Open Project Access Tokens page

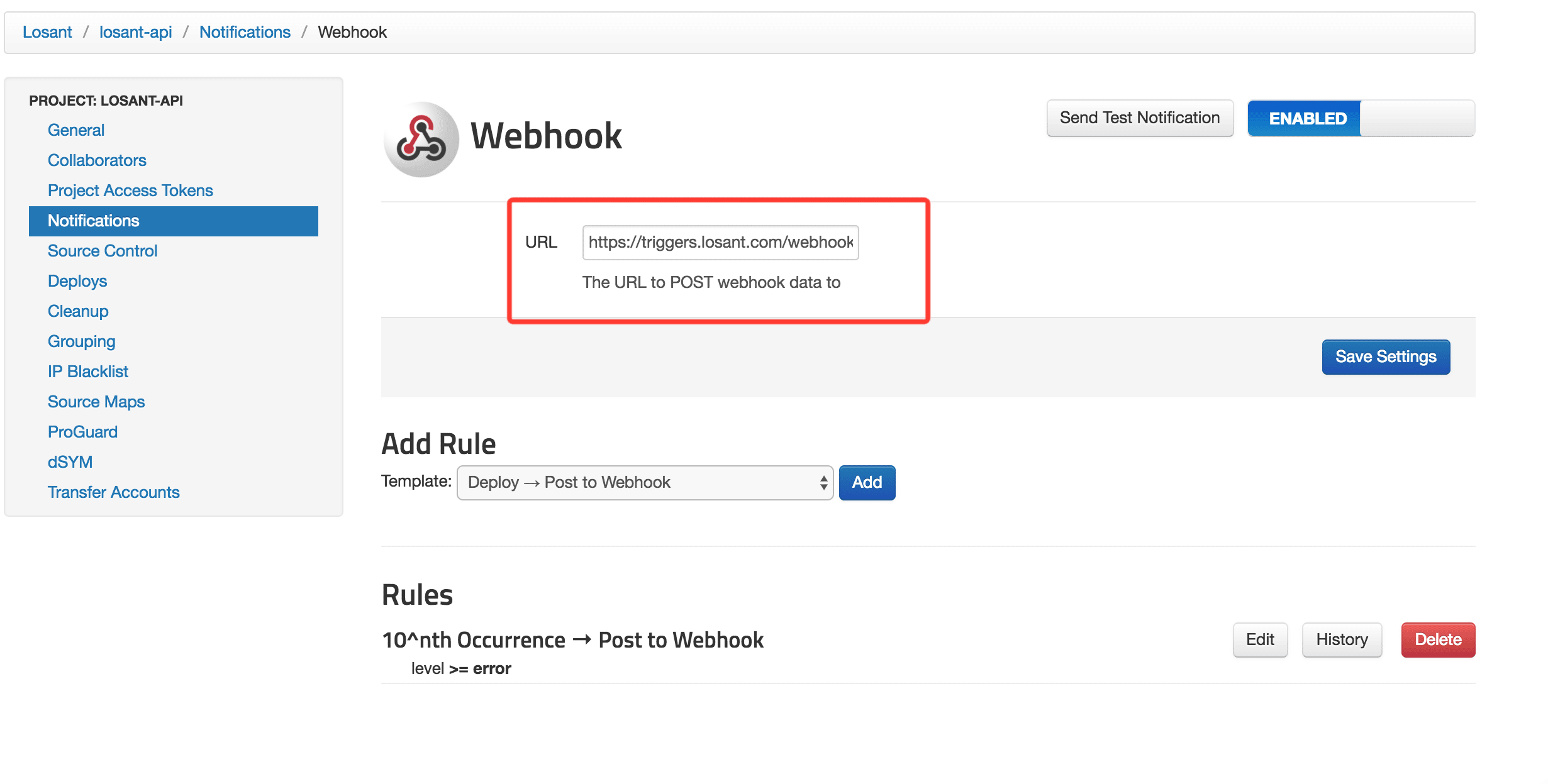(130, 190)
